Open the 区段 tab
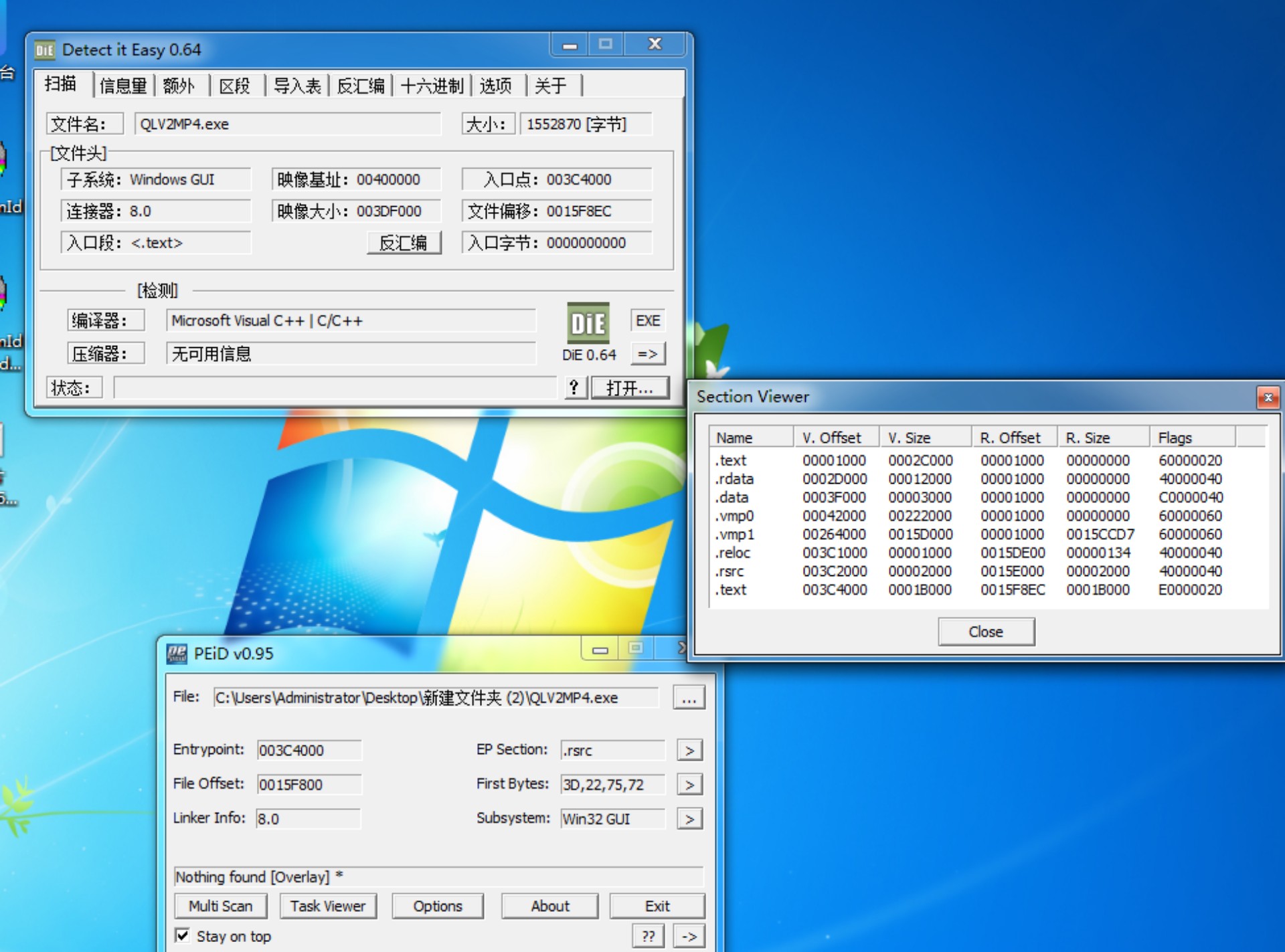Viewport: 1285px width, 952px height. tap(235, 86)
